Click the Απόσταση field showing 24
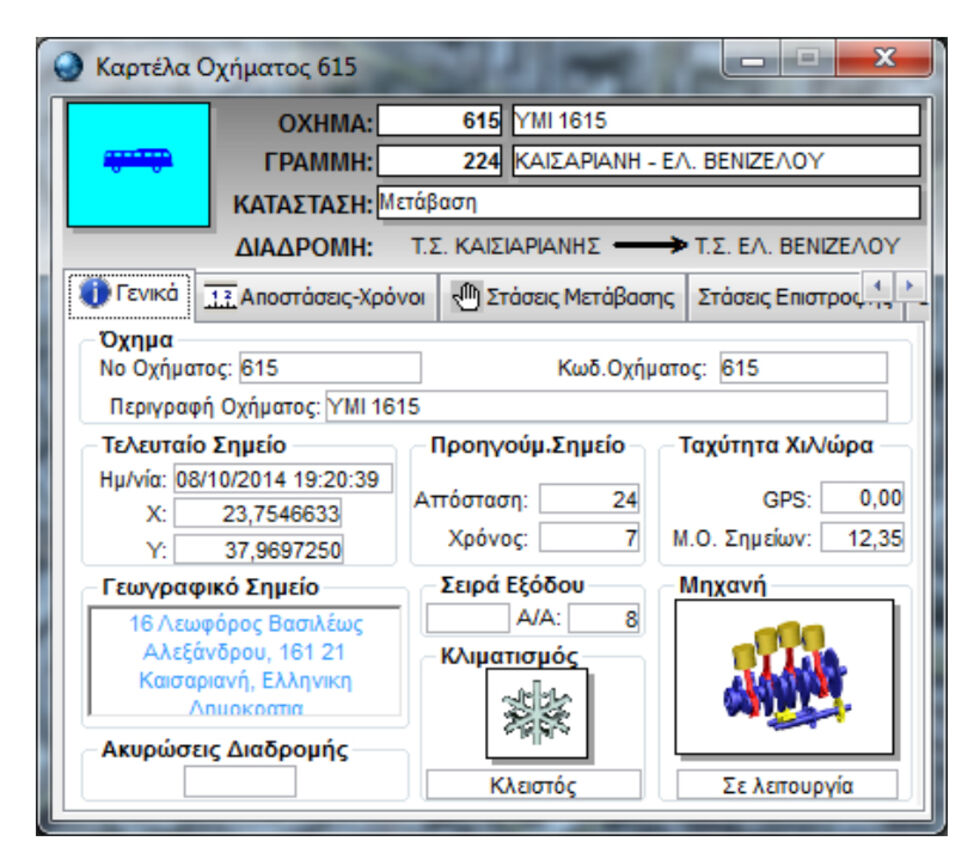 [589, 499]
